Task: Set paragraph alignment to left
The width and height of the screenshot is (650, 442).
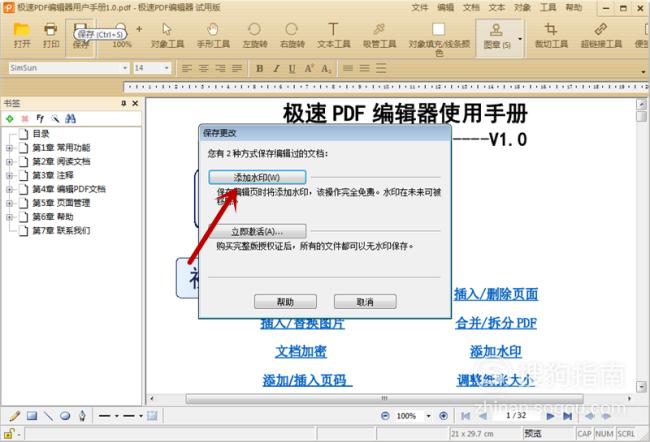Action: (187, 68)
